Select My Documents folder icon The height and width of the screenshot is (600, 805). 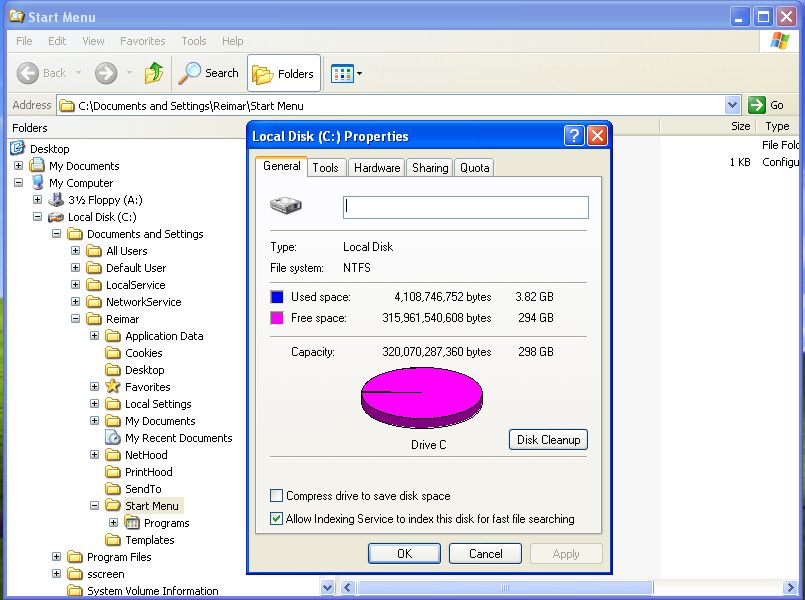pos(36,165)
